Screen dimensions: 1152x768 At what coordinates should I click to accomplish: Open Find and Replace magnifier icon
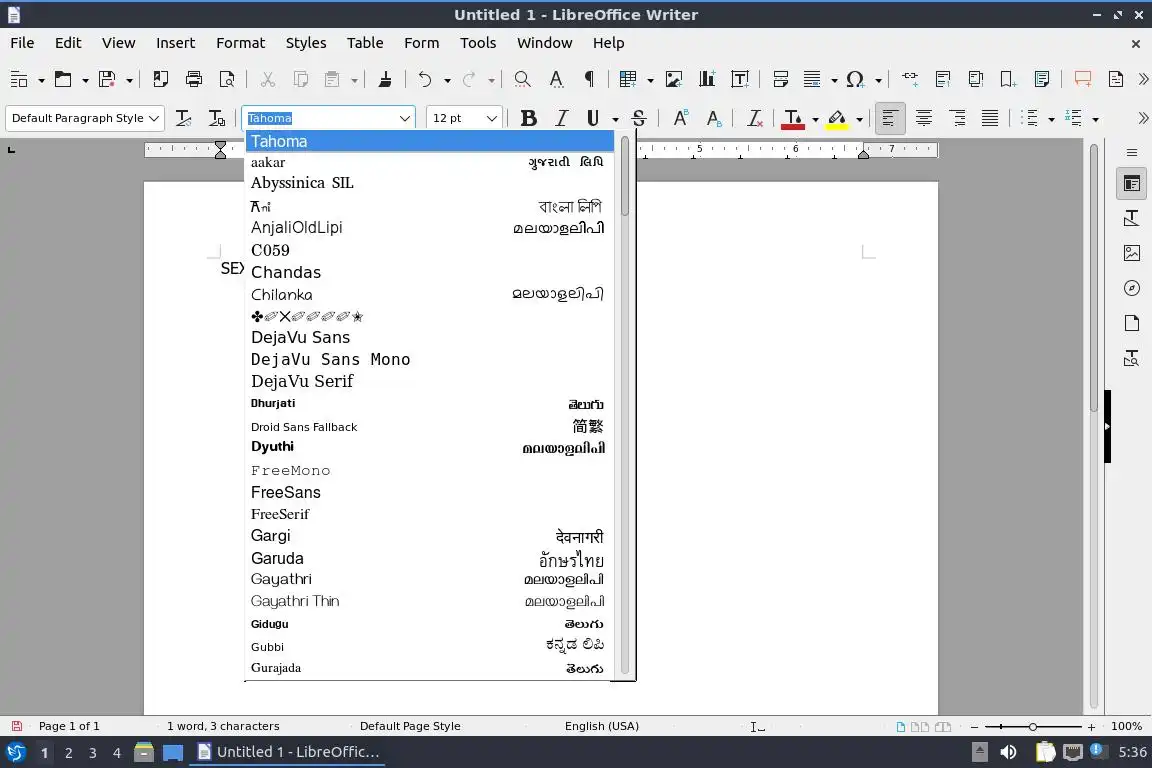coord(522,79)
